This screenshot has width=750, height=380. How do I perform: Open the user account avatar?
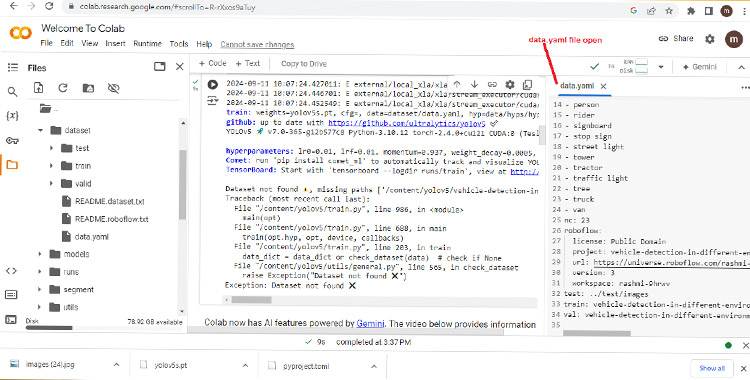(734, 39)
